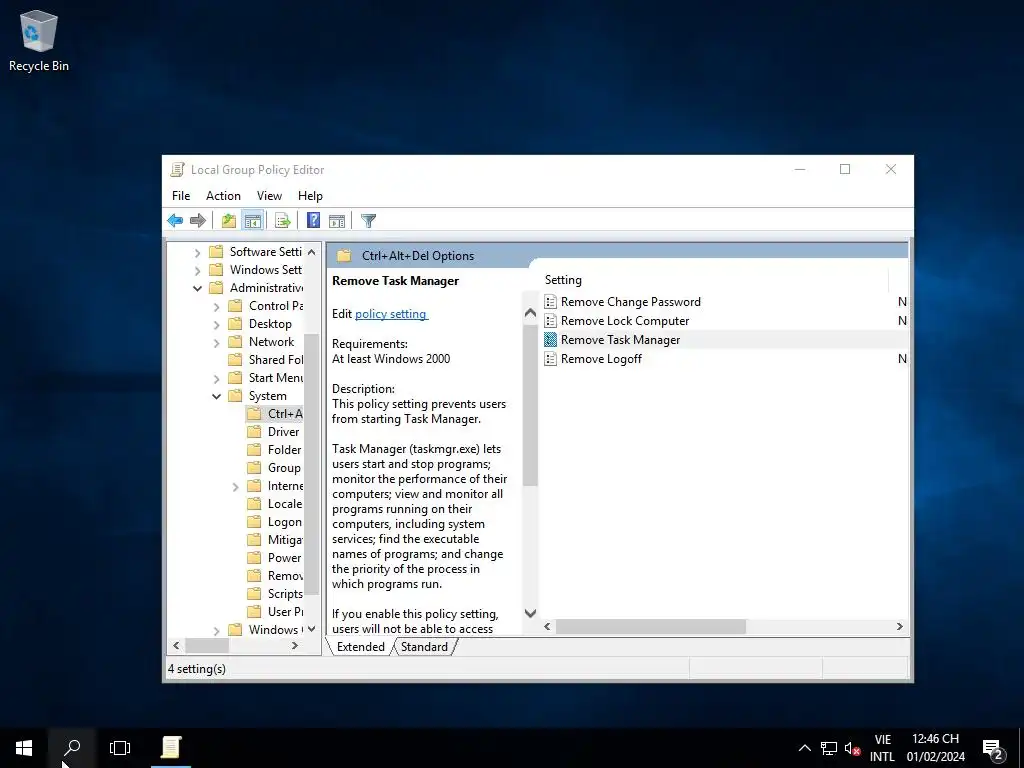
Task: Click the VIE INTL language indicator
Action: [x=882, y=748]
